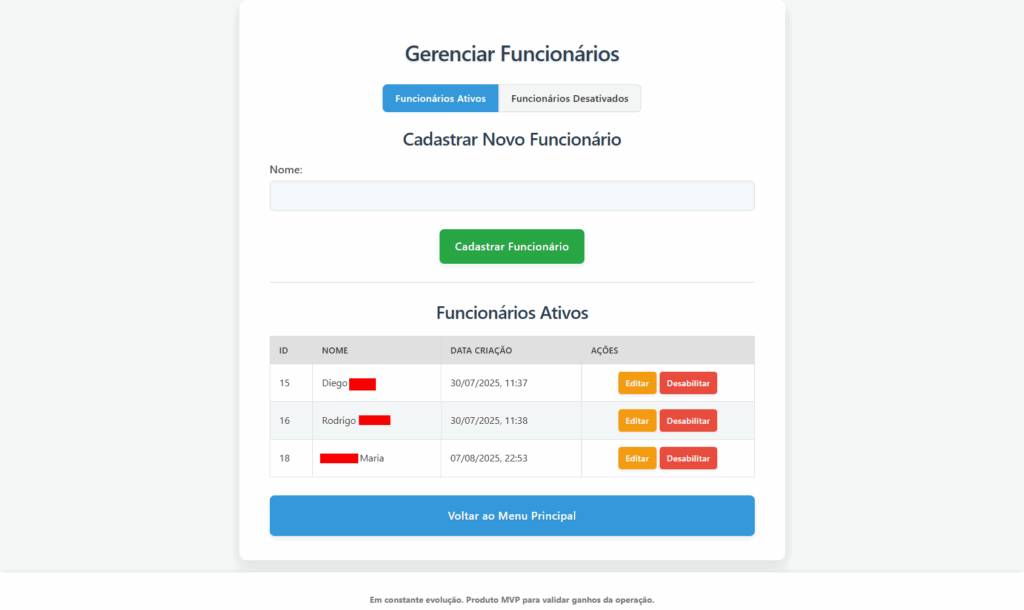Select the 07/08/2025, 22:53 date cell
Viewport: 1024px width, 610px height.
(x=489, y=458)
